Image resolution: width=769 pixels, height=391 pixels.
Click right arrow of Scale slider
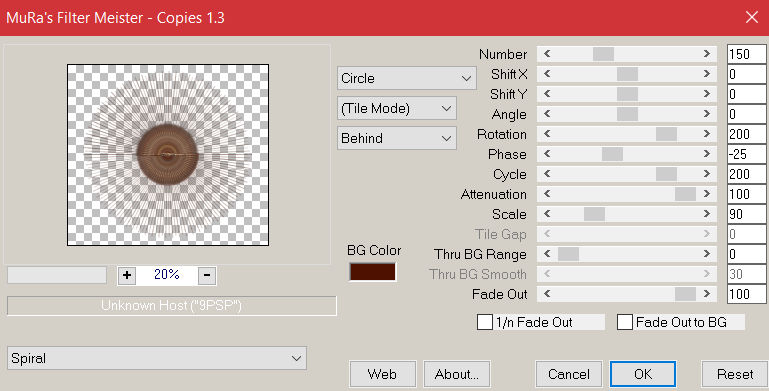[x=707, y=214]
